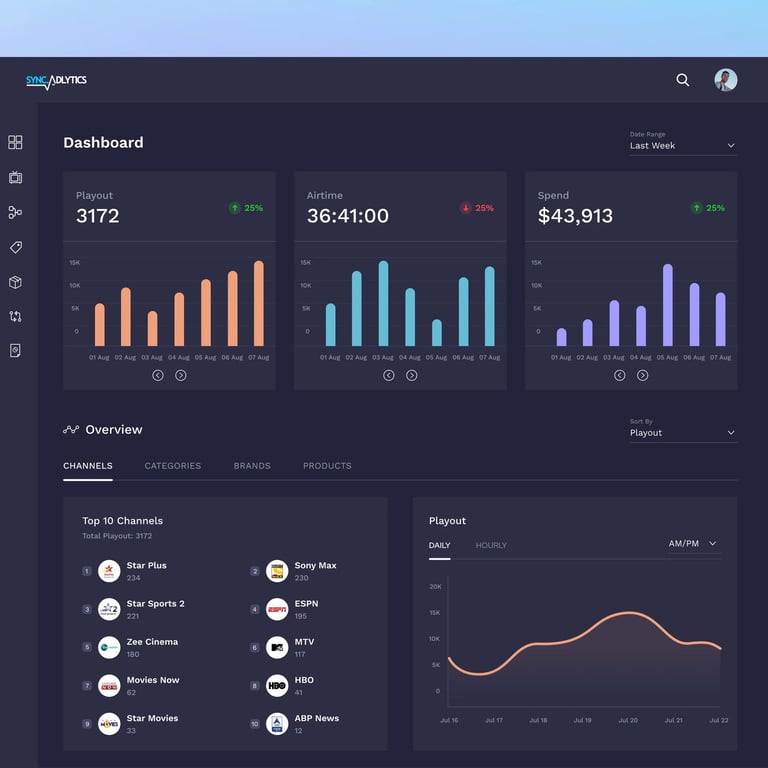
Task: Click the Total Playout: 3172 text
Action: (x=117, y=536)
